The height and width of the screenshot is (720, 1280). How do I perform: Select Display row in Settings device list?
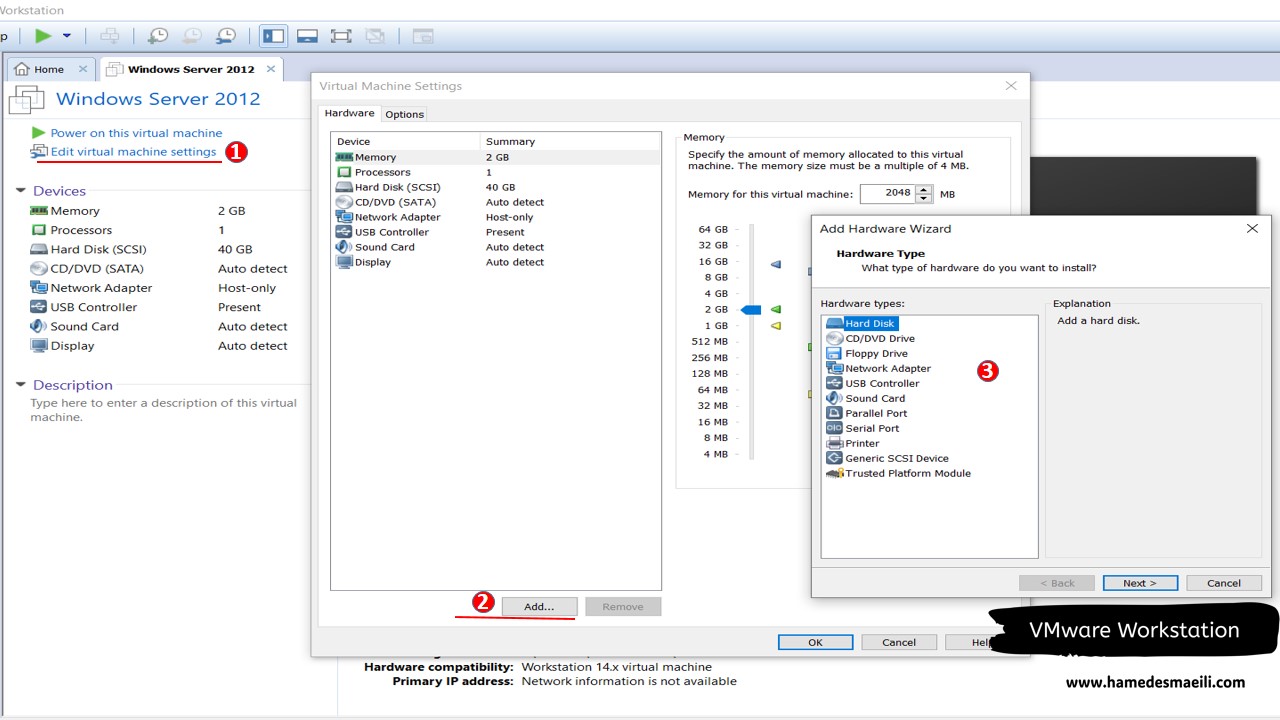click(x=496, y=262)
